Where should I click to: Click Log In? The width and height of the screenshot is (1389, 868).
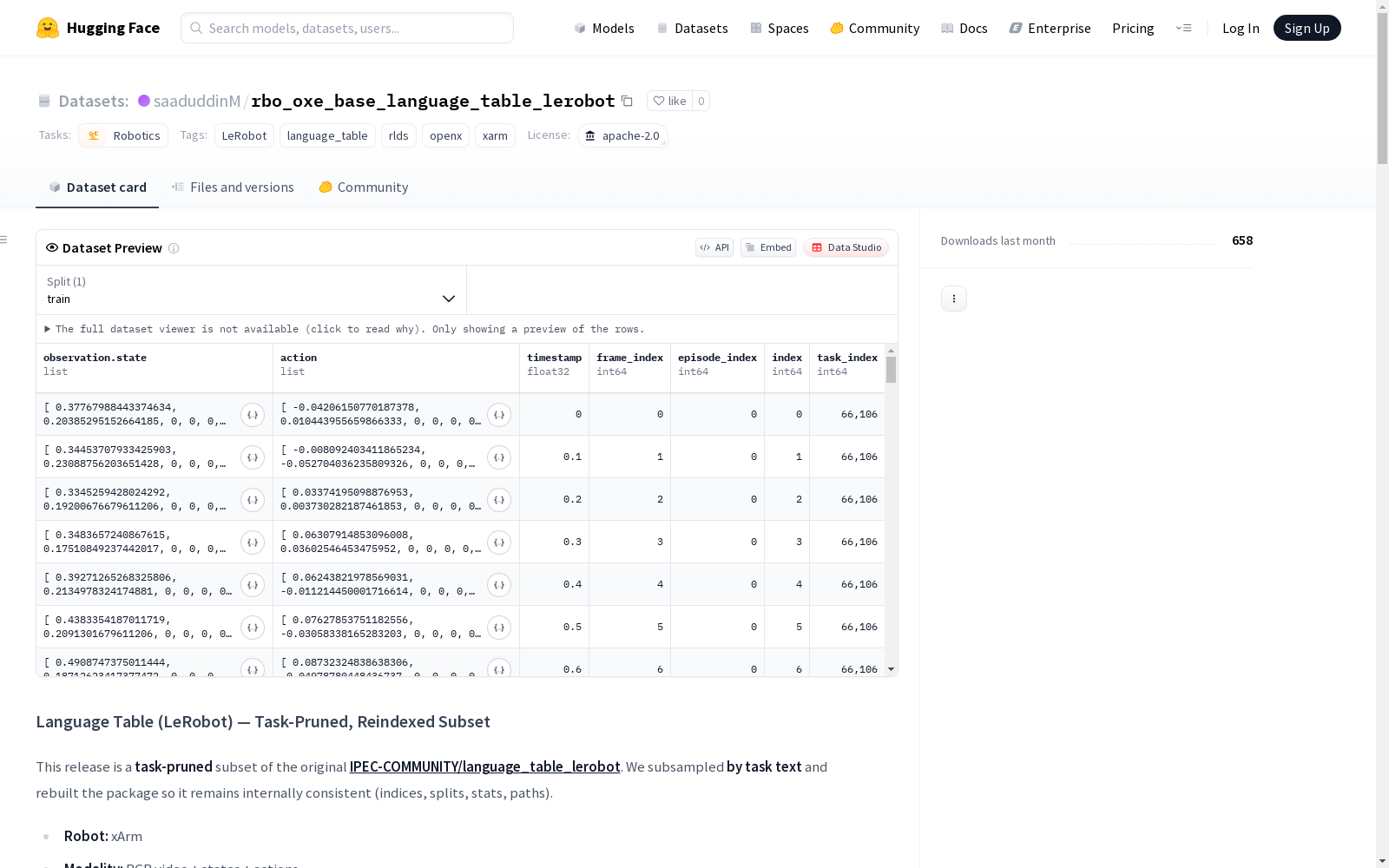click(1241, 28)
